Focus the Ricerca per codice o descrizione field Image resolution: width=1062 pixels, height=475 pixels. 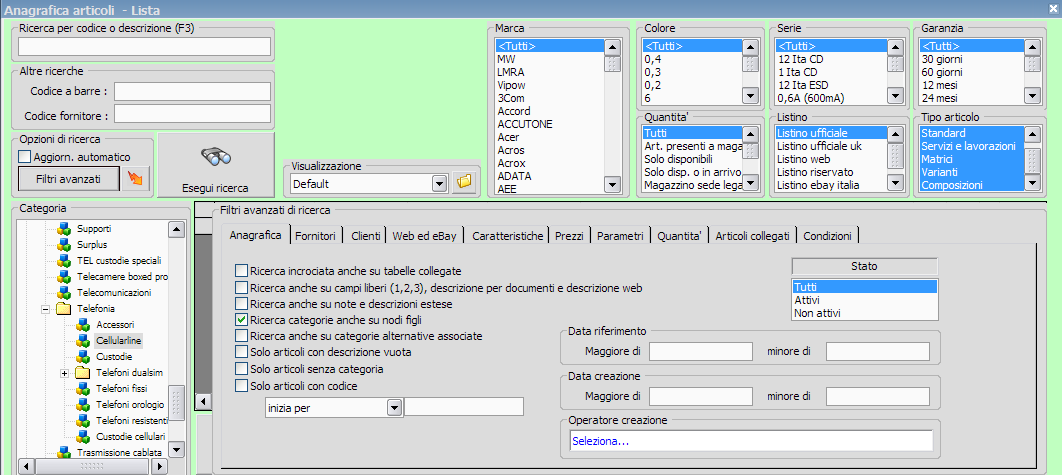coord(144,46)
